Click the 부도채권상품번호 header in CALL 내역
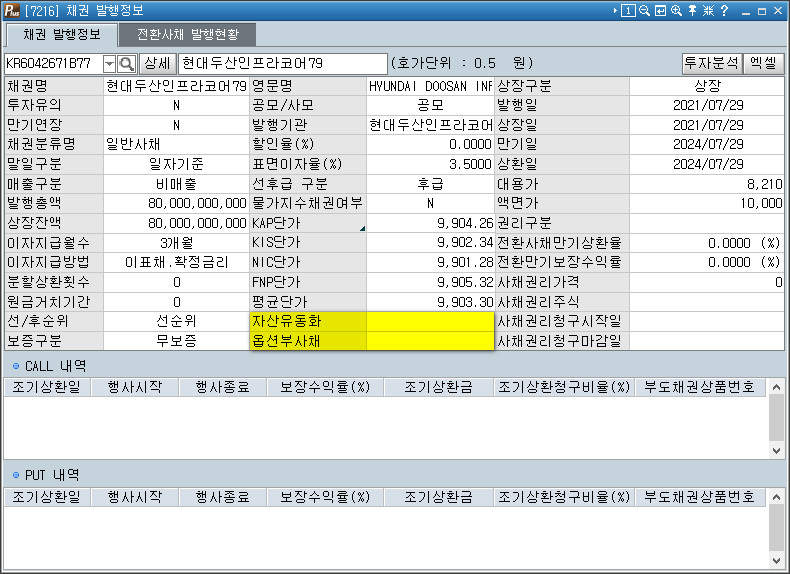 (699, 387)
